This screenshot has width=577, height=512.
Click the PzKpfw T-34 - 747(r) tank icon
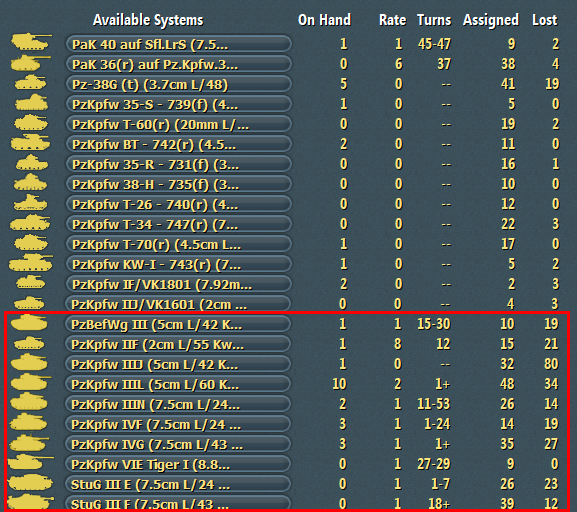pos(30,223)
